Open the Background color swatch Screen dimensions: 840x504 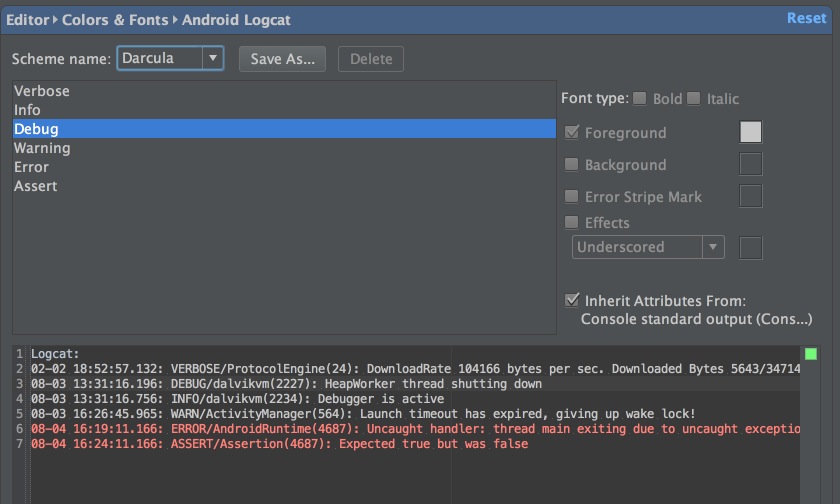click(x=750, y=164)
